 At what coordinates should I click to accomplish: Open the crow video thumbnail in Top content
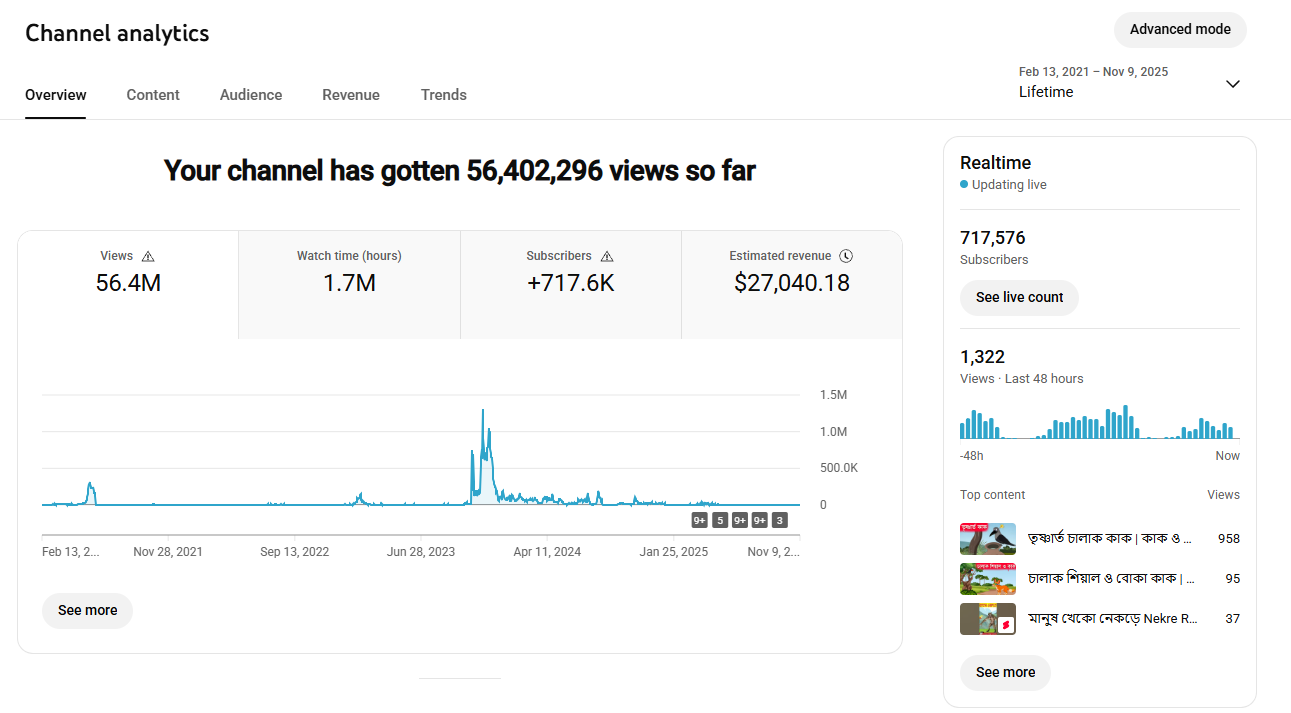pos(987,539)
